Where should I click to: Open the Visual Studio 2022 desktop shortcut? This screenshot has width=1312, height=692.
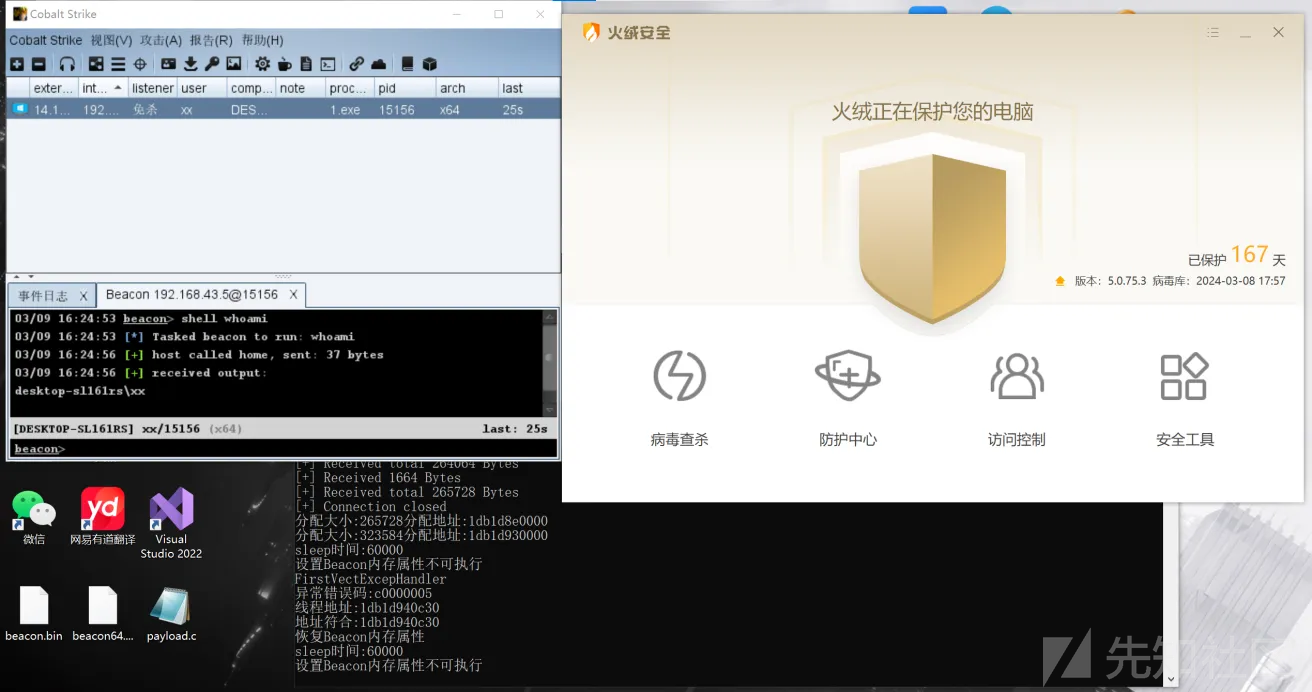click(171, 523)
